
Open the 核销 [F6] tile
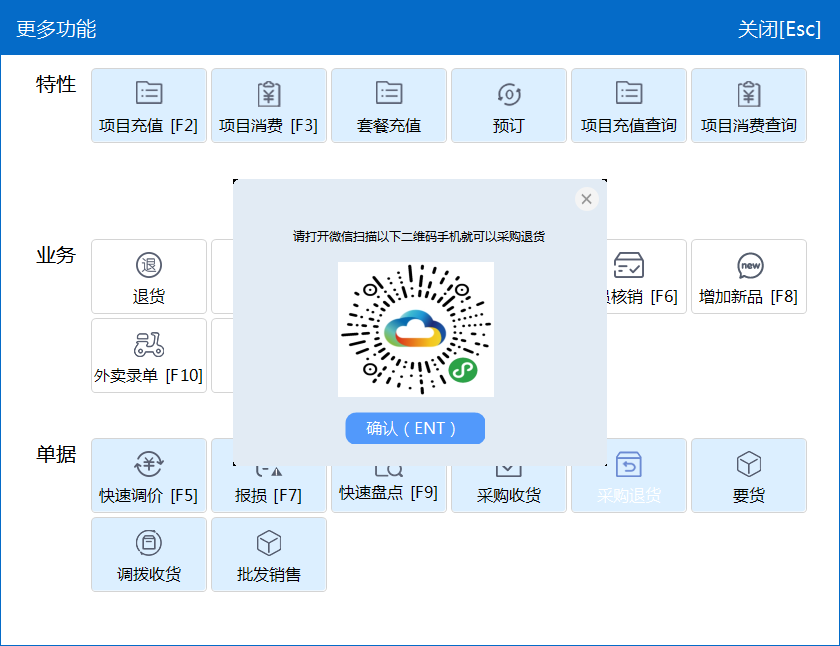[647, 276]
